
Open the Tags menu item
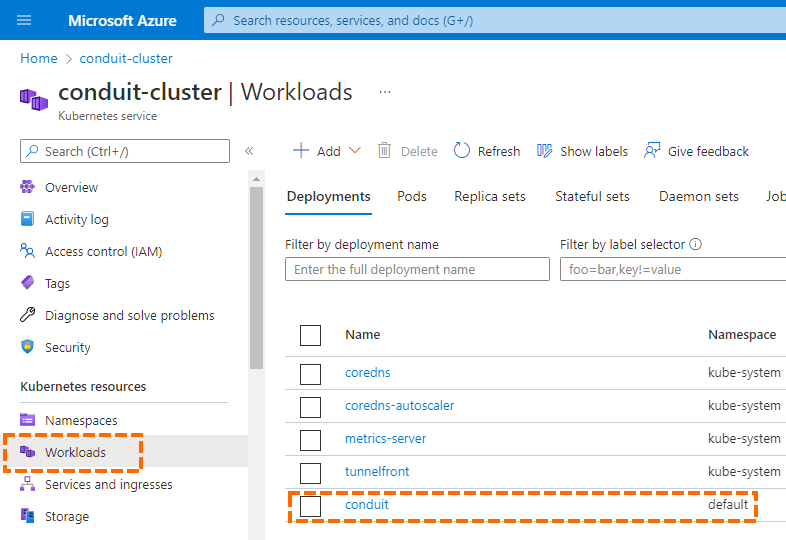click(x=57, y=283)
